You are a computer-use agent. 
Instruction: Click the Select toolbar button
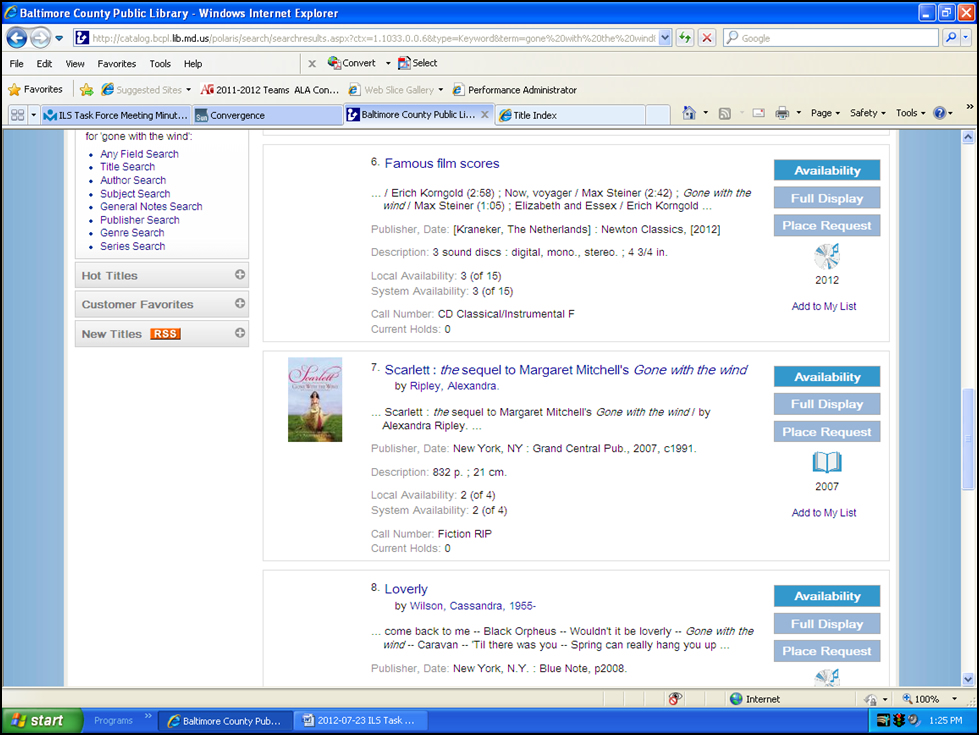pos(418,63)
